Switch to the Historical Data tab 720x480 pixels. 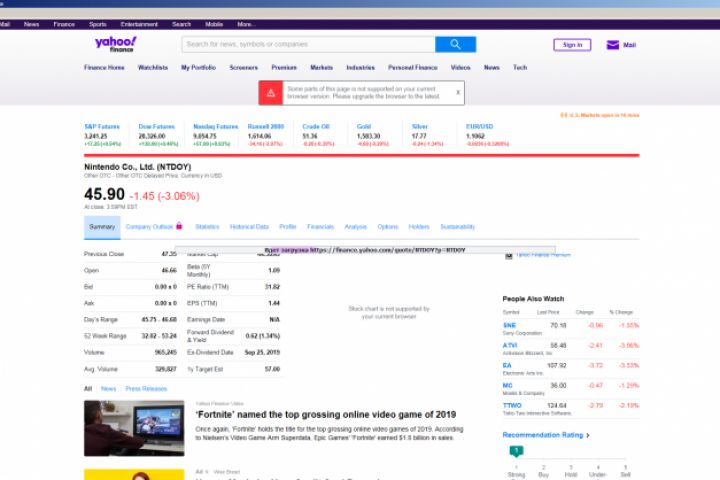[249, 227]
